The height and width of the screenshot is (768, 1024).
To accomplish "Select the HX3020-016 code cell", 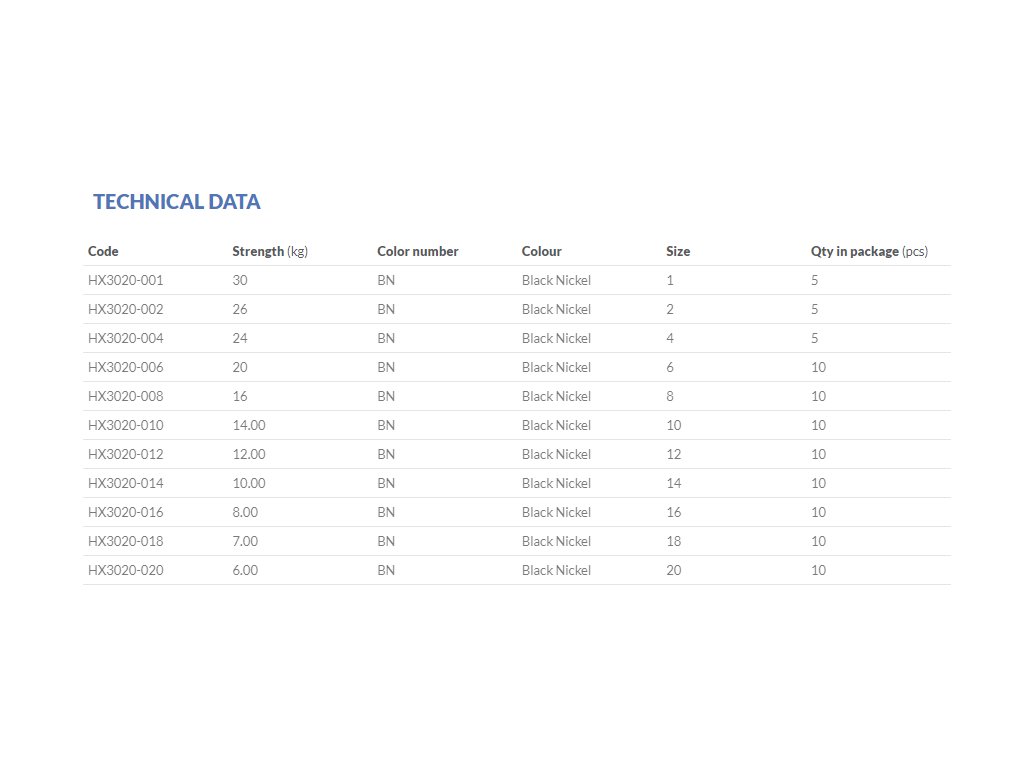I will (125, 512).
